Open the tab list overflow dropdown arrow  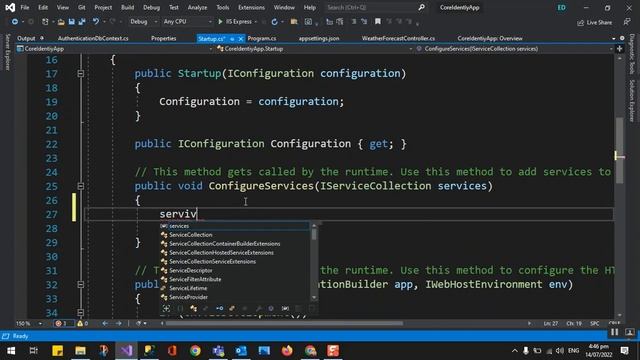pyautogui.click(x=613, y=38)
